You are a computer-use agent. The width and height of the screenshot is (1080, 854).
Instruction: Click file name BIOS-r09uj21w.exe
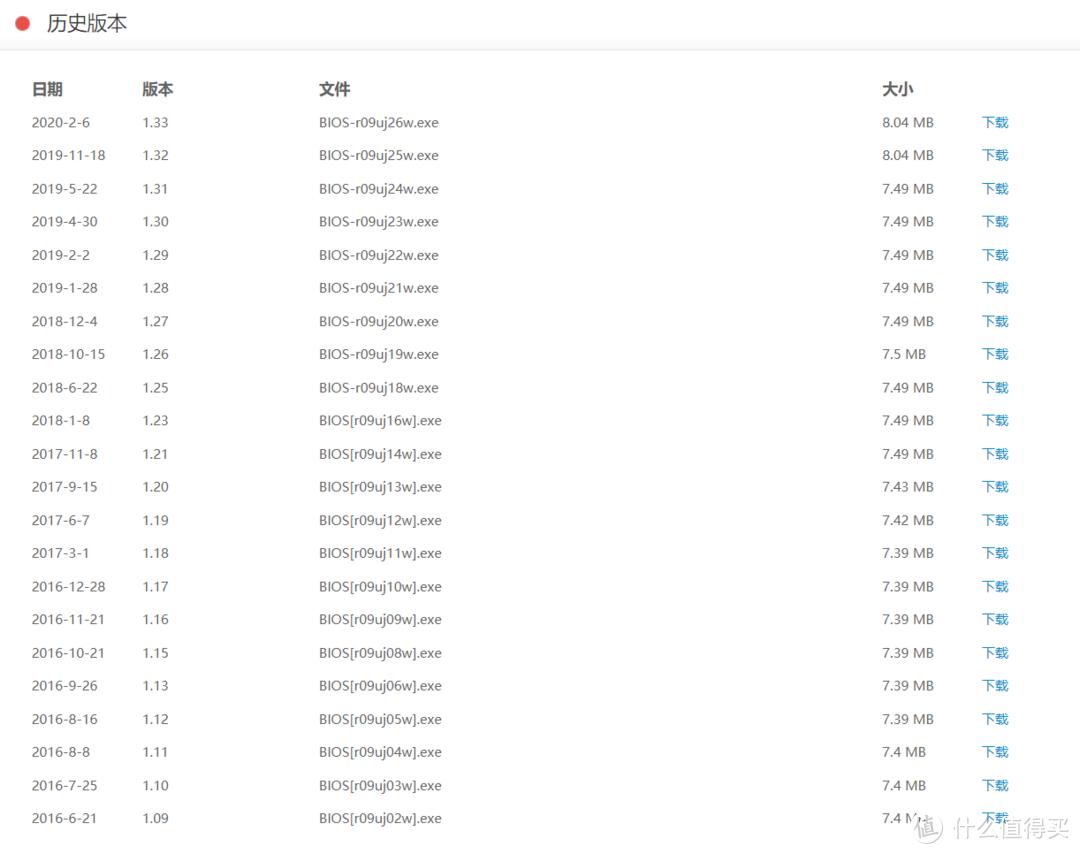pyautogui.click(x=378, y=288)
